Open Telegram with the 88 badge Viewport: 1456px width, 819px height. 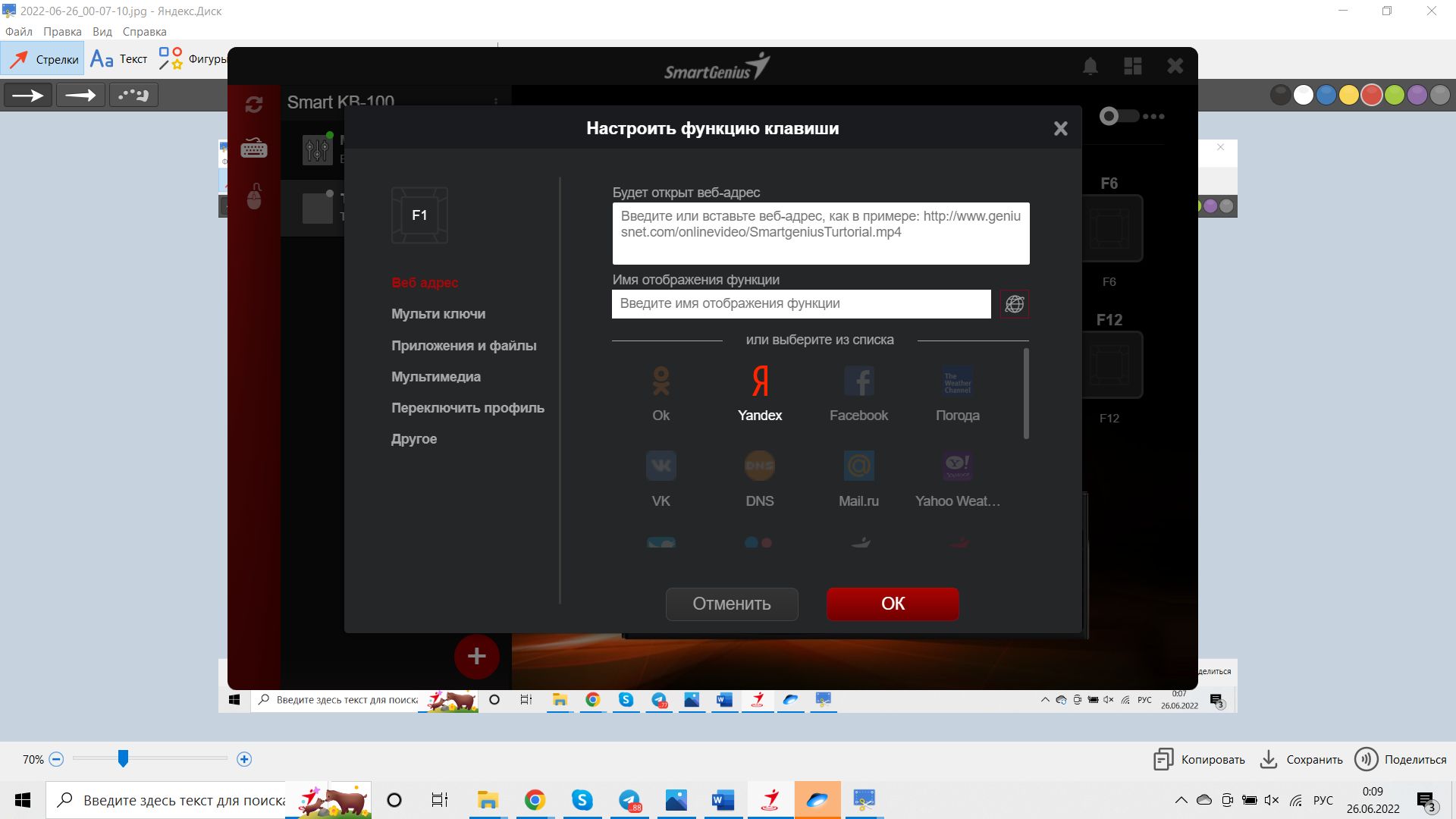[x=629, y=800]
